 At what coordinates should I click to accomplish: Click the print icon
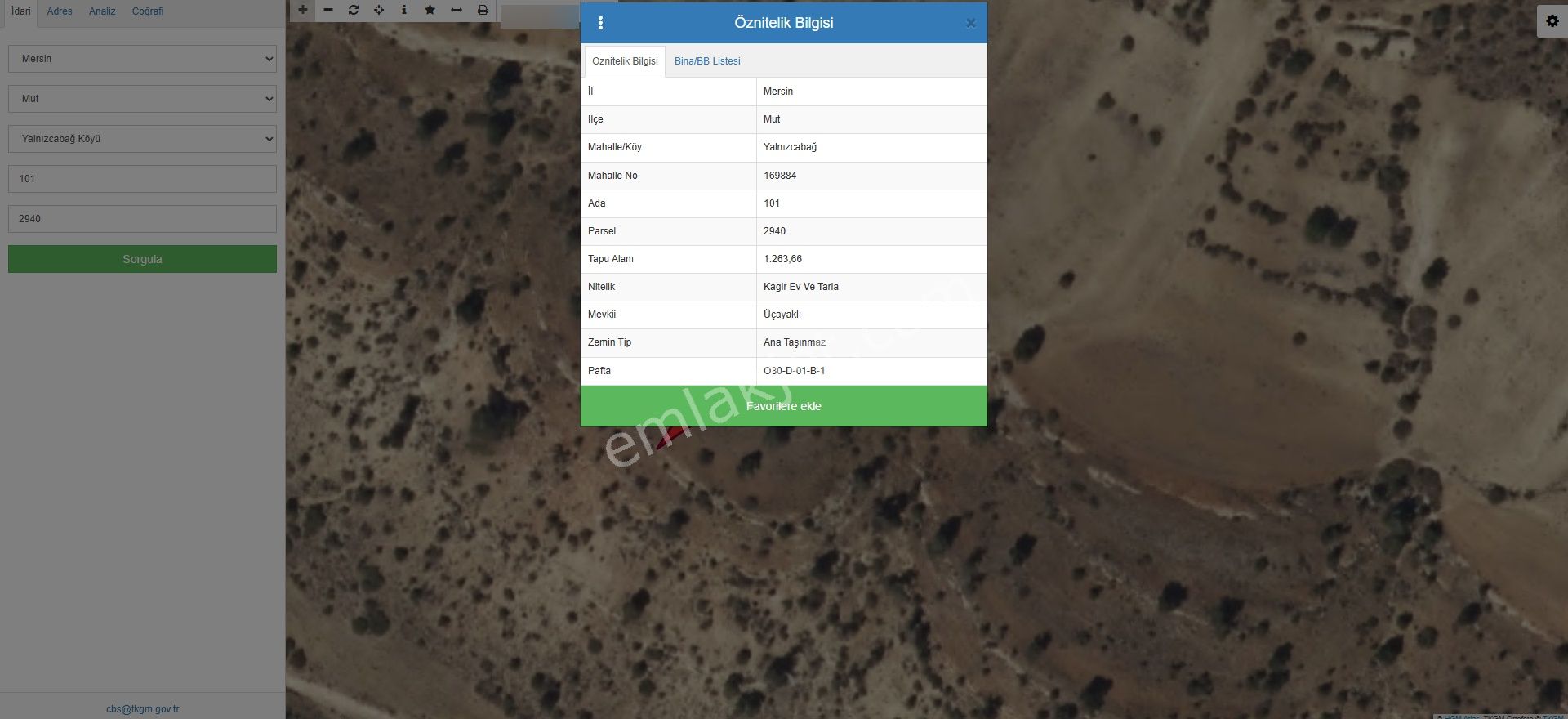point(483,10)
